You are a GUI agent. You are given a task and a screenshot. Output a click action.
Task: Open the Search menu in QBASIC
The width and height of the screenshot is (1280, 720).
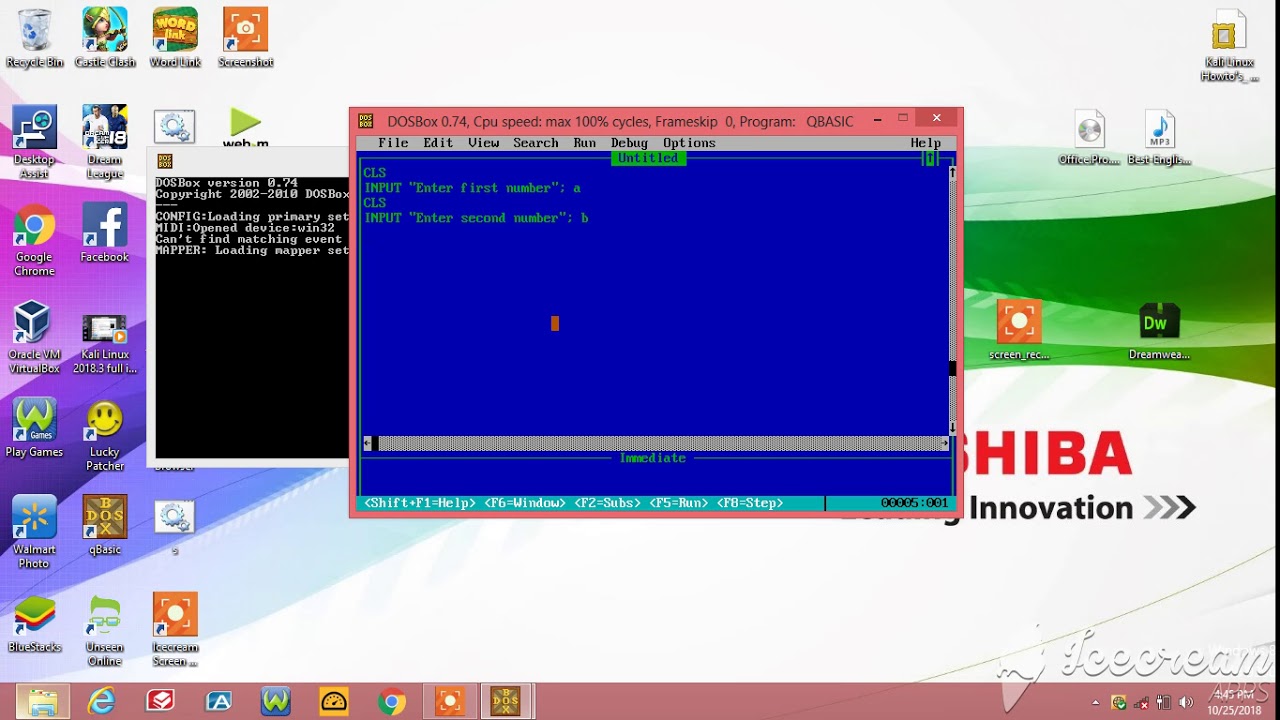[x=536, y=143]
